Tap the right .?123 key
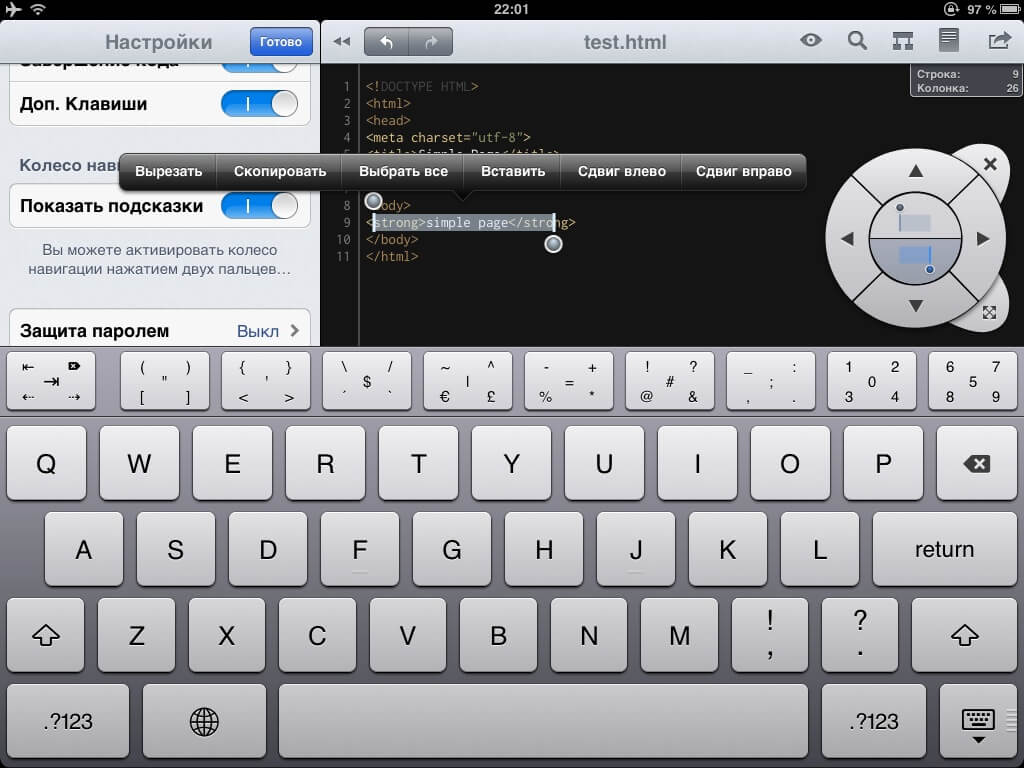 (874, 721)
